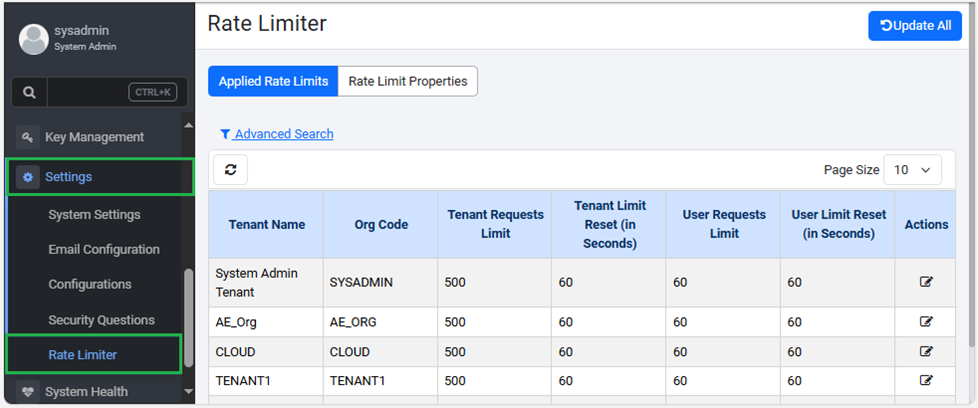The height and width of the screenshot is (408, 978).
Task: Open the Advanced Search link
Action: (x=284, y=134)
